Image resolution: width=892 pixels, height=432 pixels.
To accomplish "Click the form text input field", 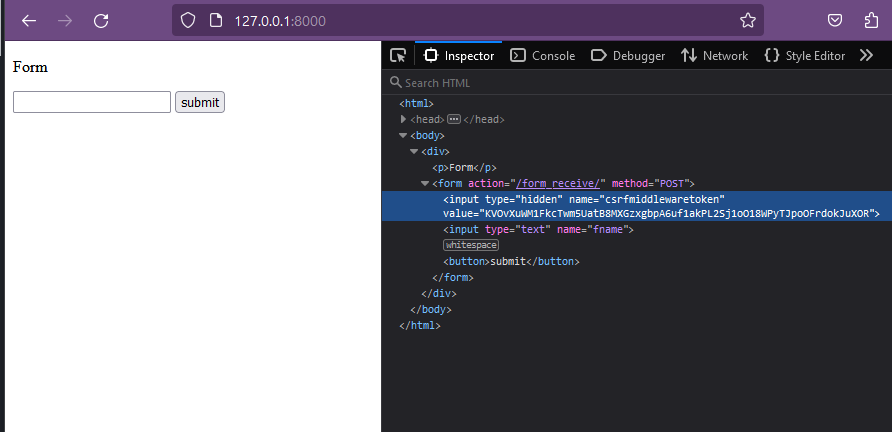I will [x=92, y=102].
